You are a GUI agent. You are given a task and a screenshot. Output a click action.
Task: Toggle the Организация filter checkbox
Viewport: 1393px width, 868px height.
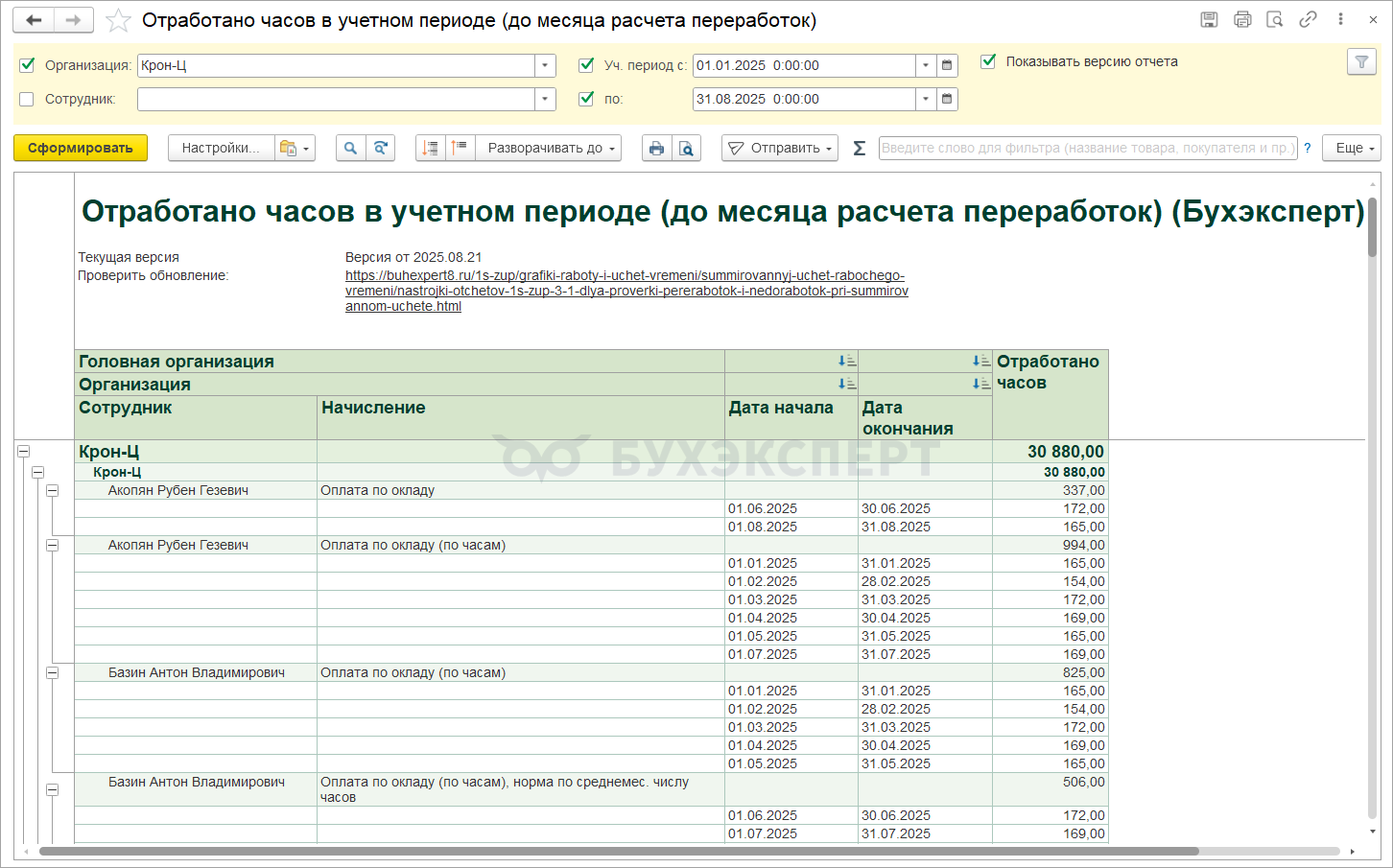tap(27, 65)
